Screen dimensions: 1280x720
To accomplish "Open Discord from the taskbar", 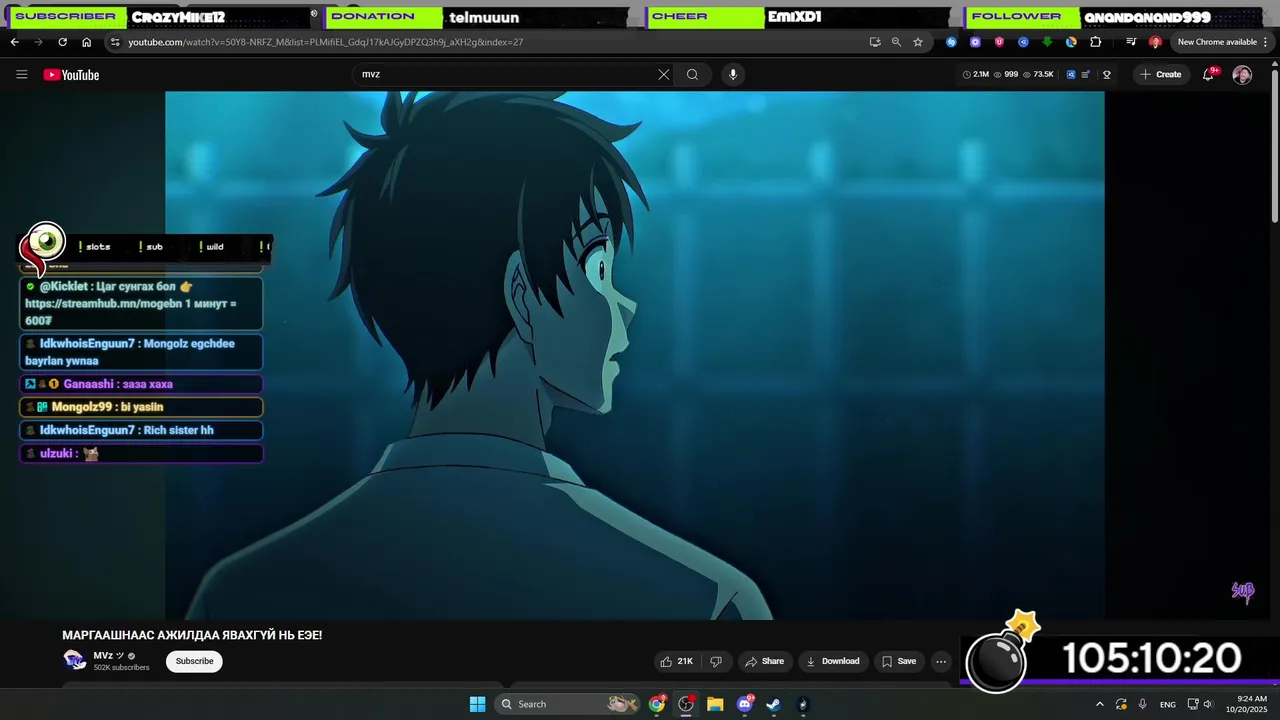I will (x=744, y=704).
